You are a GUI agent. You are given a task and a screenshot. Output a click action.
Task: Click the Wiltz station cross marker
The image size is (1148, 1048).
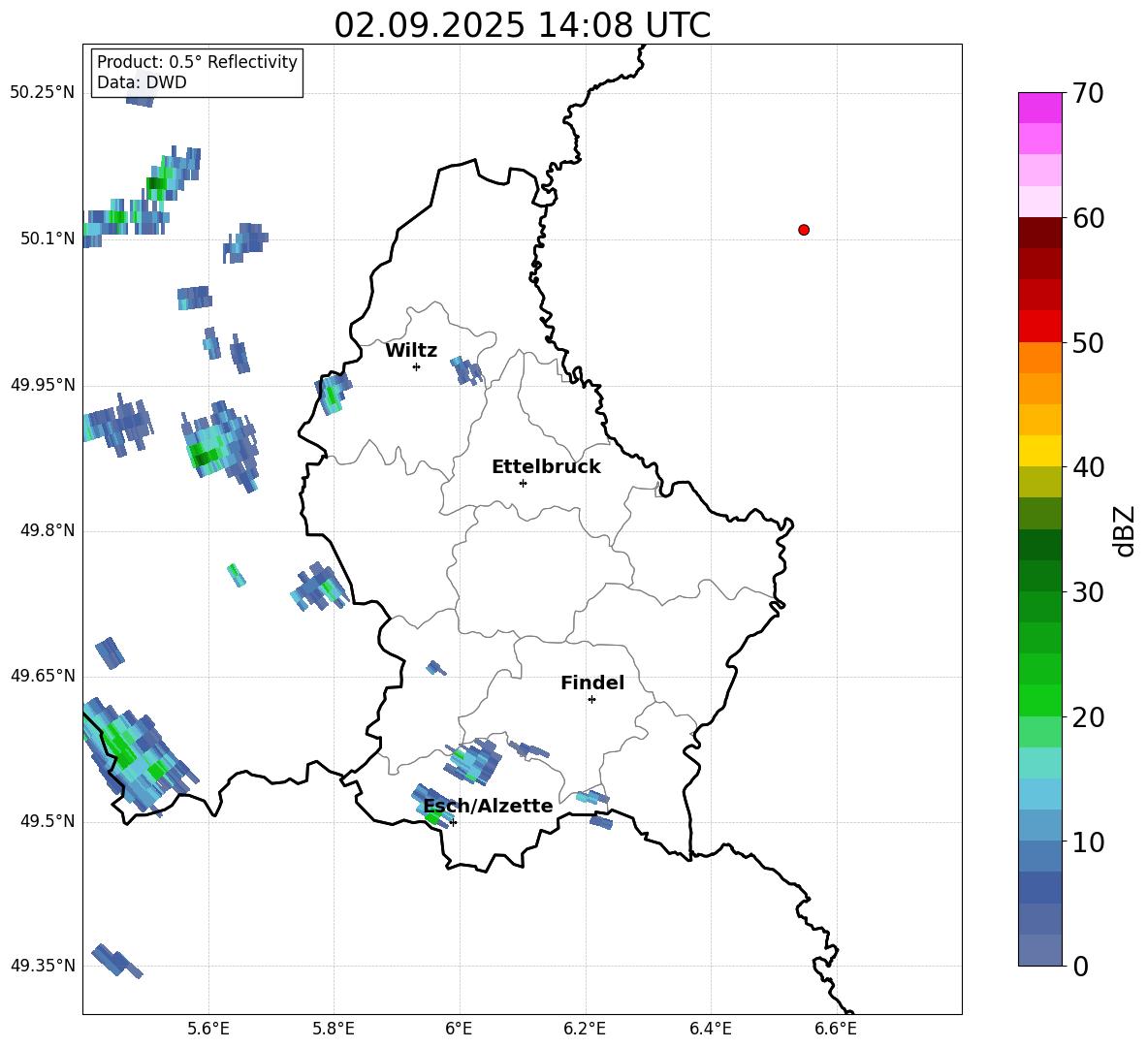pyautogui.click(x=416, y=366)
